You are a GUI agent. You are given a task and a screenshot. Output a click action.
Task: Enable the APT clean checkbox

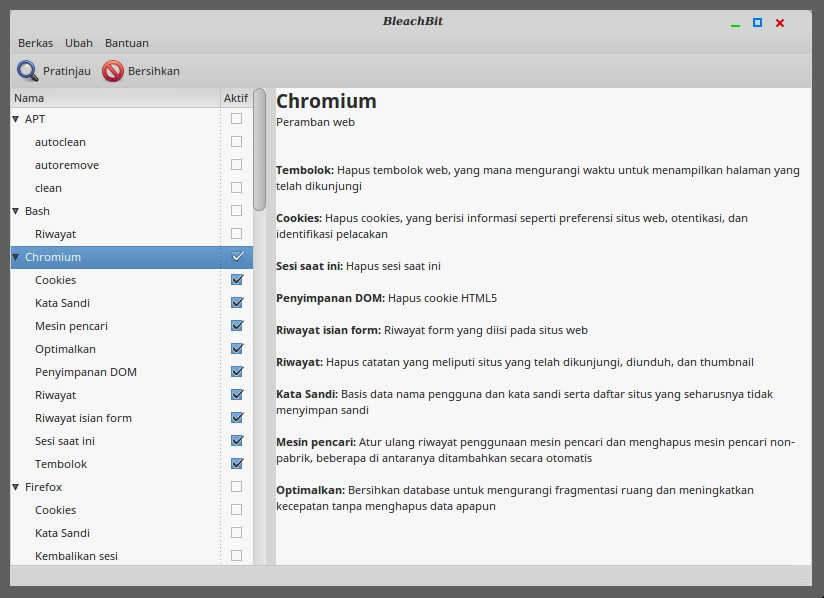tap(236, 188)
